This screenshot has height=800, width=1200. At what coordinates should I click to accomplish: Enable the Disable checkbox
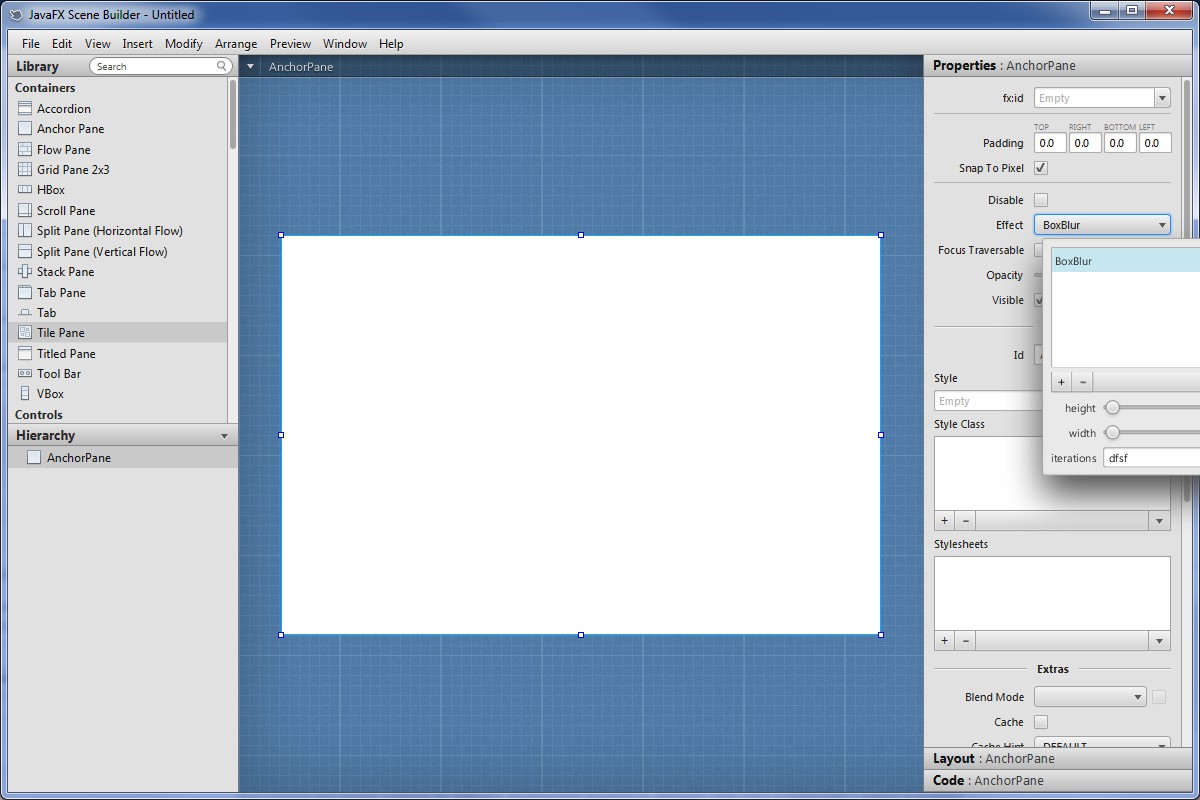tap(1041, 200)
